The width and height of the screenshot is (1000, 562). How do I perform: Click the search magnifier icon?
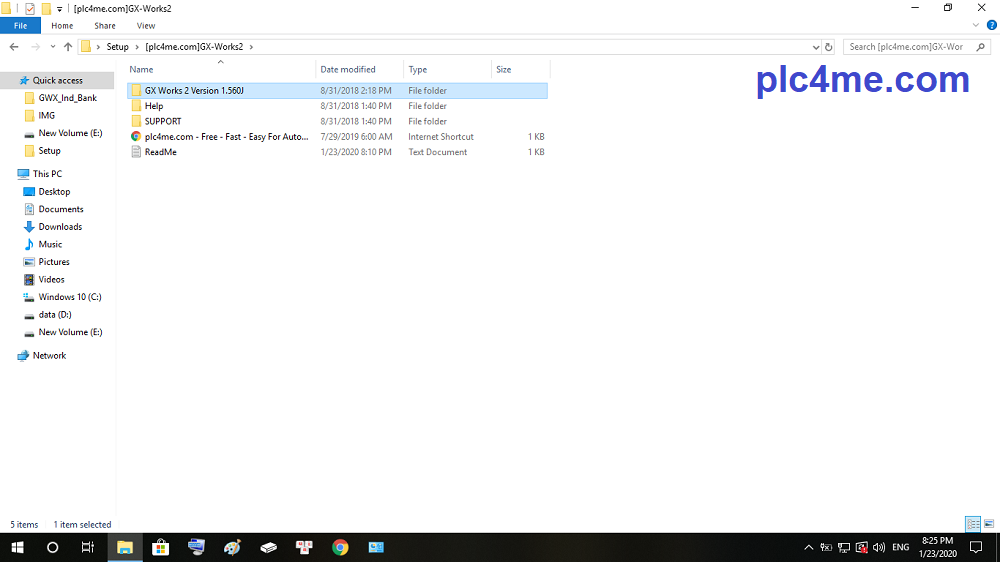coord(981,47)
